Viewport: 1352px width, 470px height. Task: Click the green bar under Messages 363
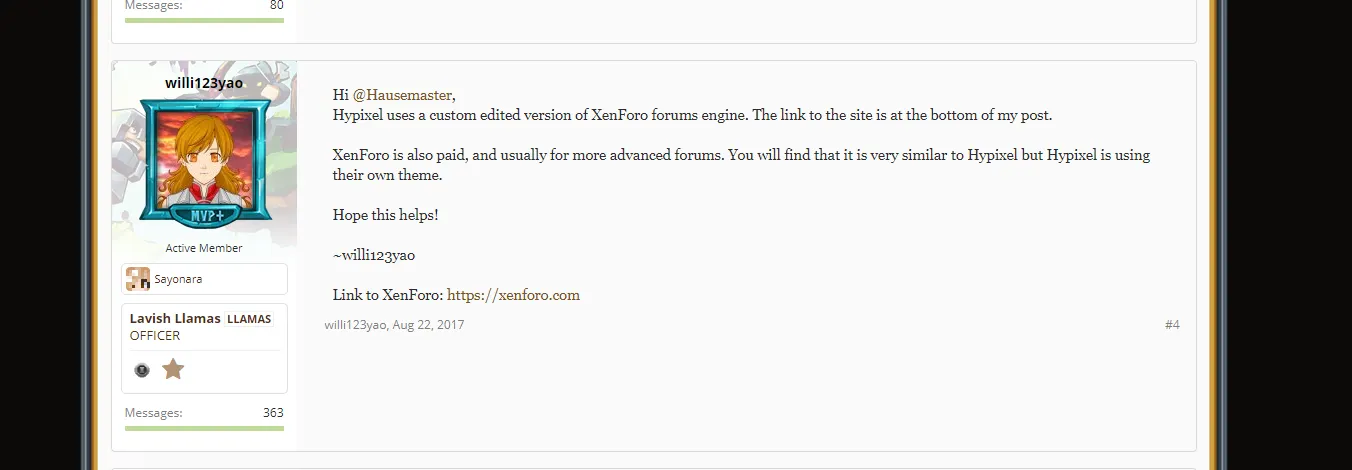204,428
